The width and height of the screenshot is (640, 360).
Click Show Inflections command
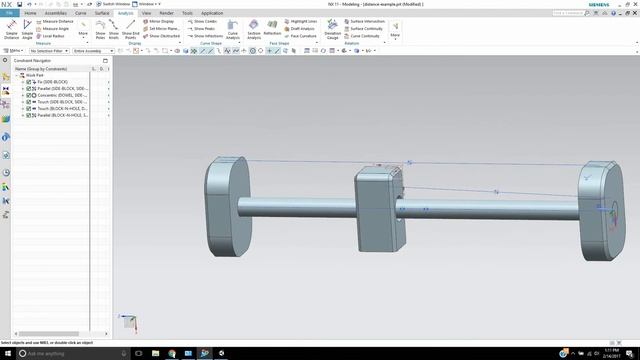pyautogui.click(x=205, y=36)
